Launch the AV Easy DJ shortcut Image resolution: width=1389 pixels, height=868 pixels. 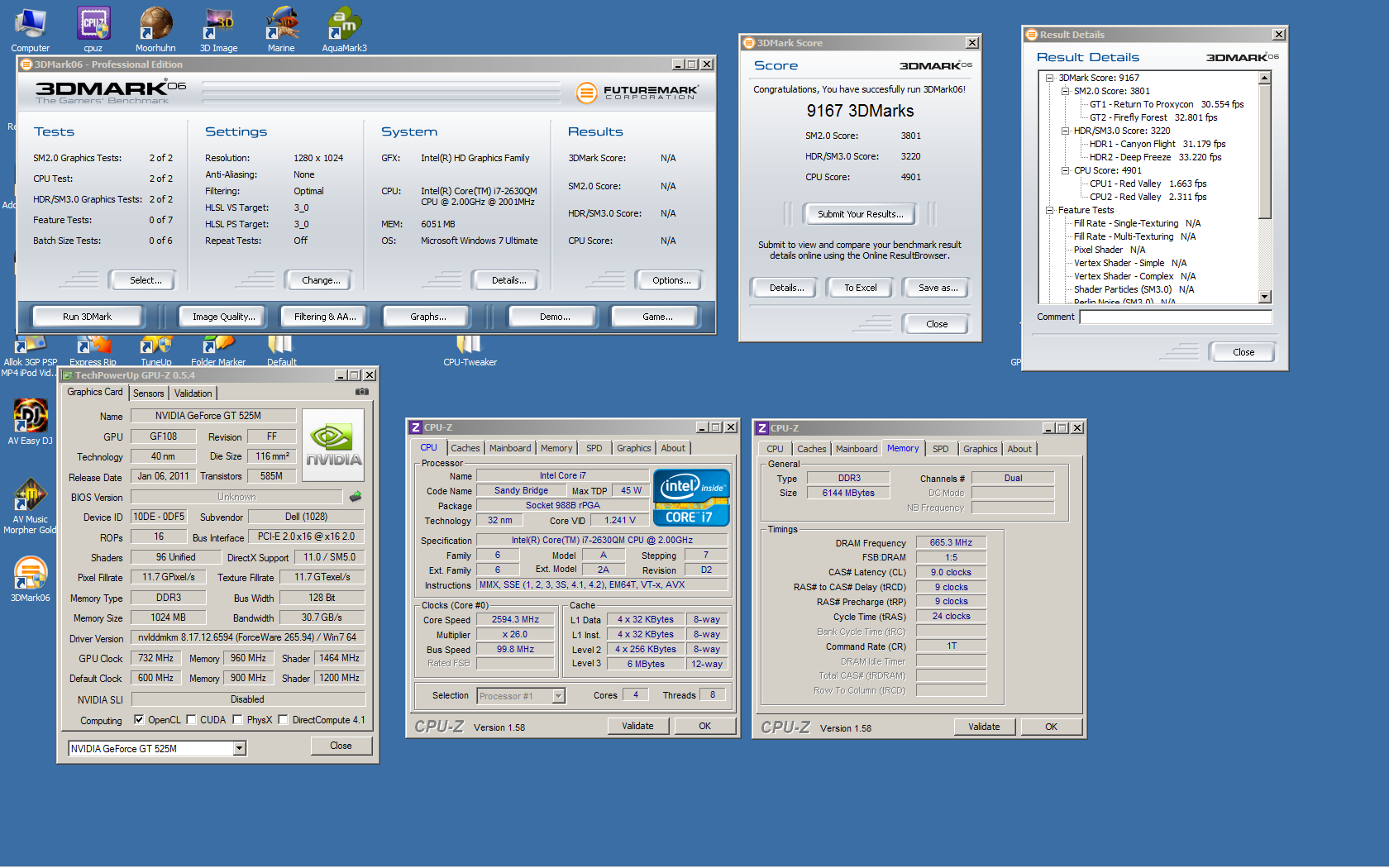[x=31, y=422]
